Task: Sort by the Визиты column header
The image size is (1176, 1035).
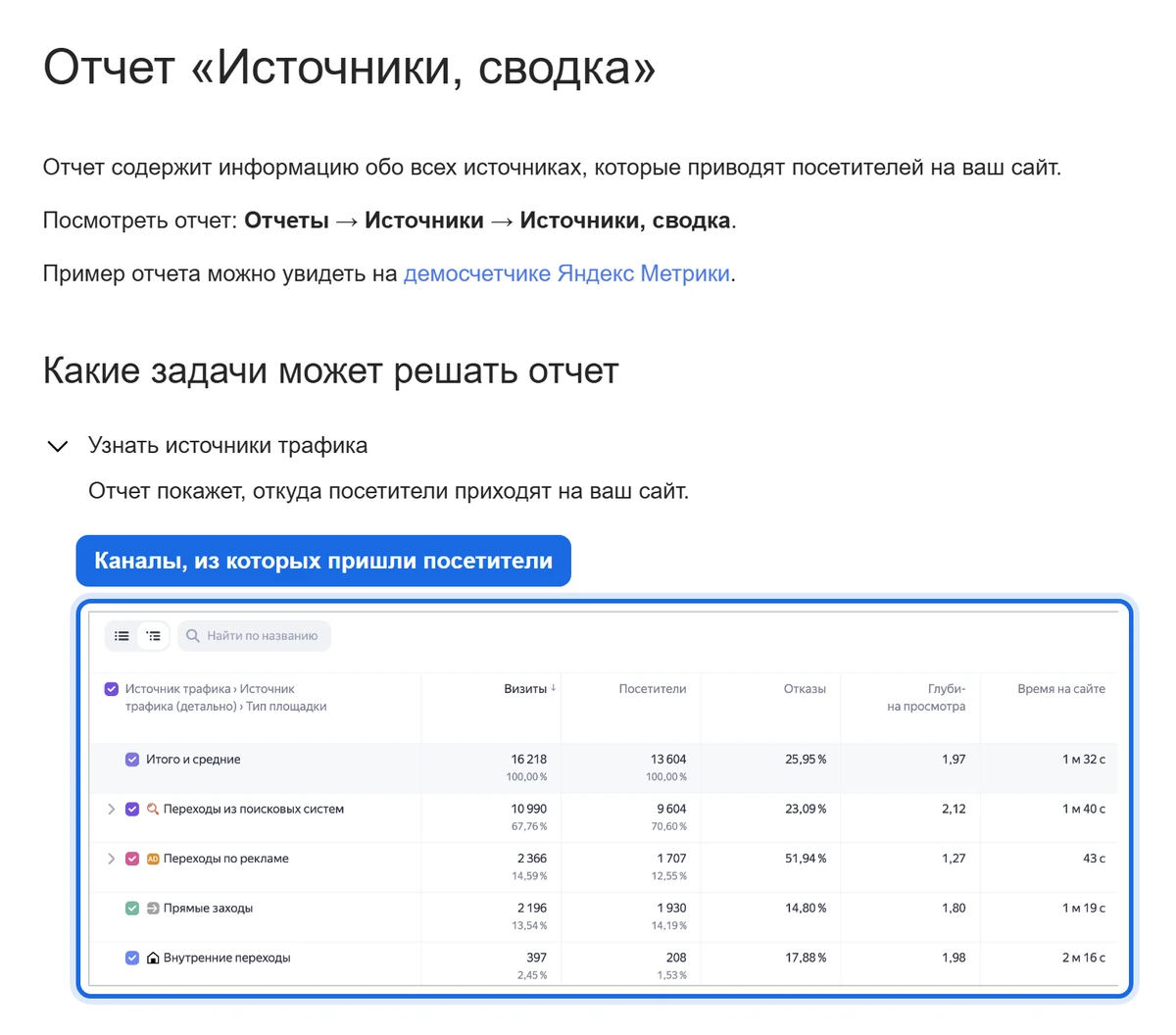Action: 525,689
